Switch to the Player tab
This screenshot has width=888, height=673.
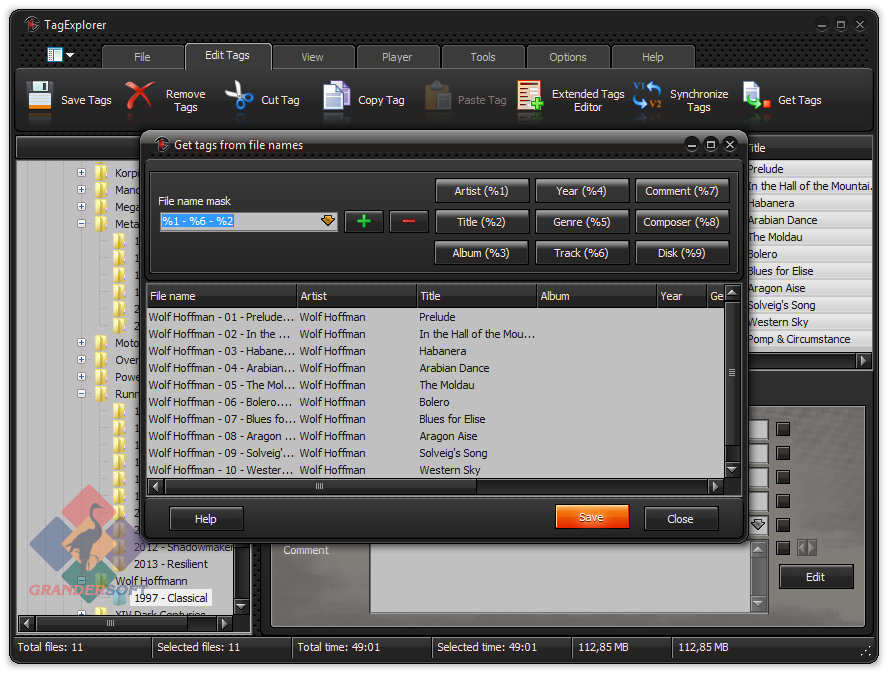(x=397, y=57)
